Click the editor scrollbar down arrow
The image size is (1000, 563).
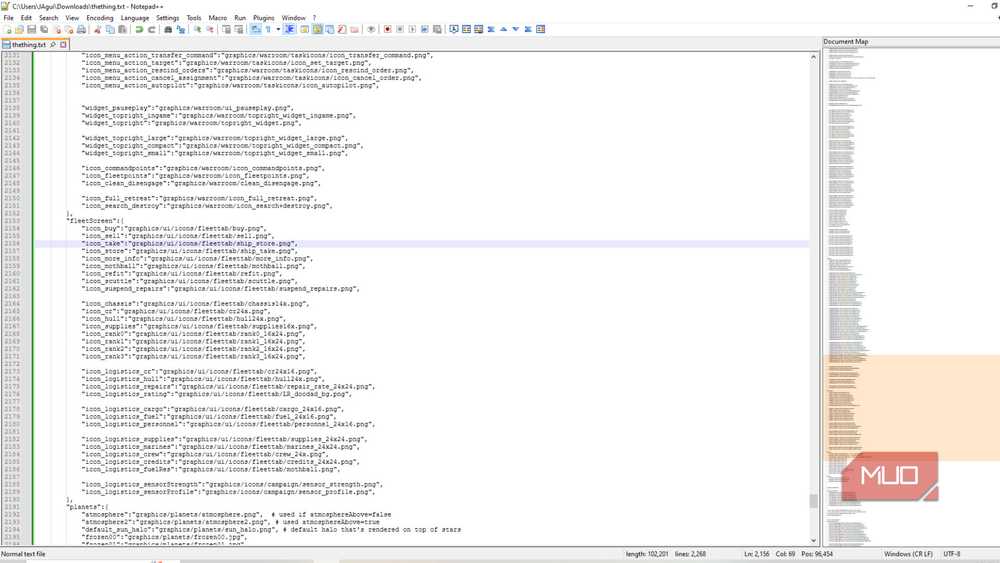tap(813, 541)
